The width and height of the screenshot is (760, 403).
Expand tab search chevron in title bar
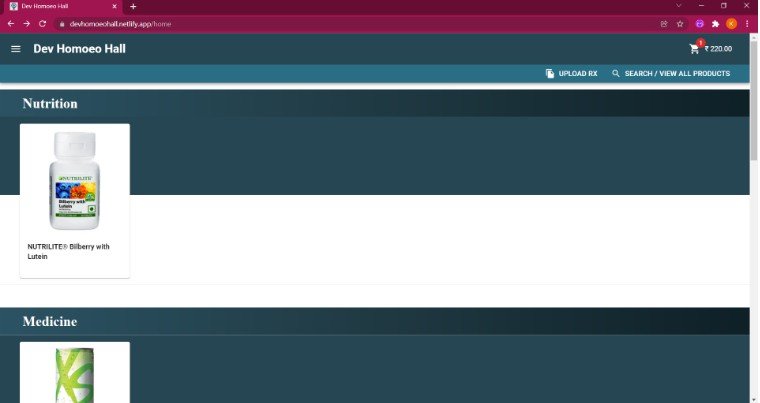pyautogui.click(x=679, y=6)
